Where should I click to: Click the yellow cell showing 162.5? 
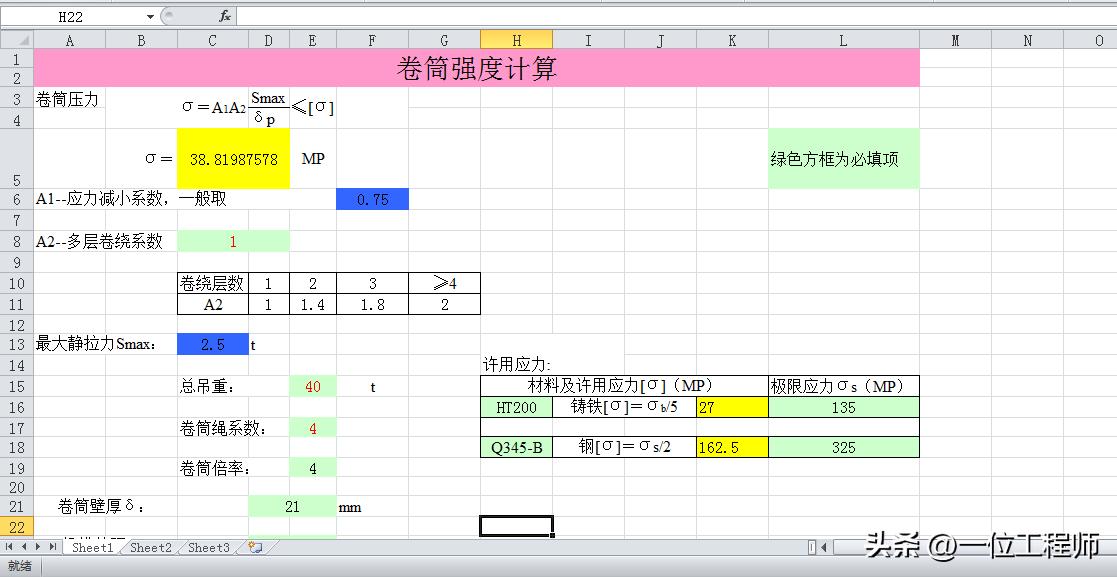pos(731,448)
